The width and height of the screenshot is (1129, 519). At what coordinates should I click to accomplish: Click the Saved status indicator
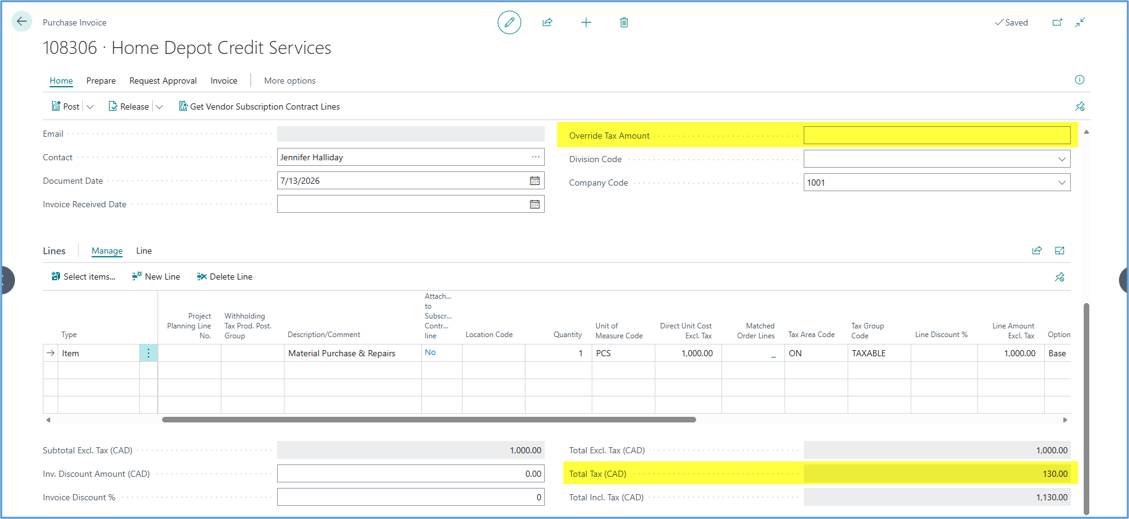point(1011,22)
